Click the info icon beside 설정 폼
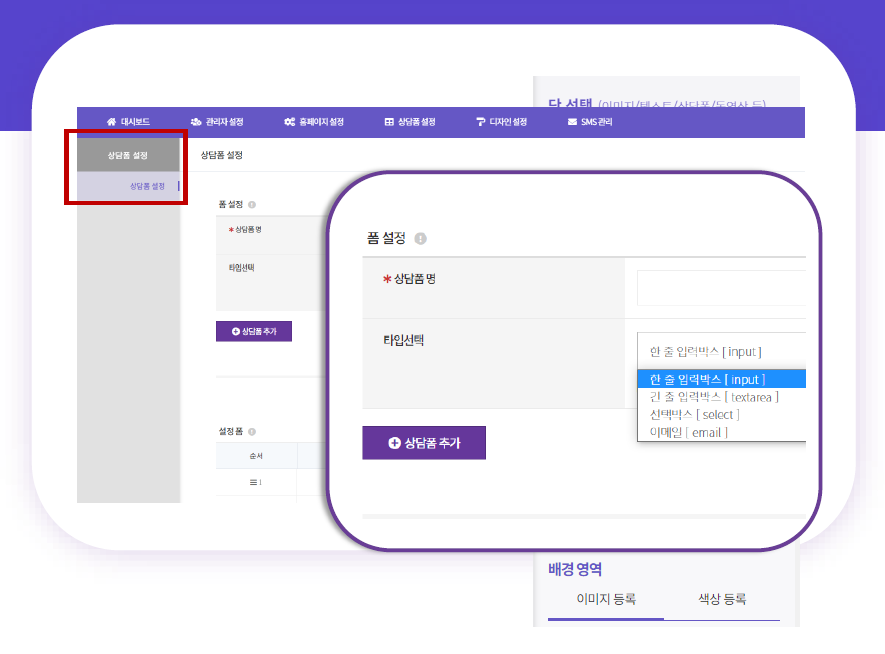885x654 pixels. pyautogui.click(x=252, y=432)
